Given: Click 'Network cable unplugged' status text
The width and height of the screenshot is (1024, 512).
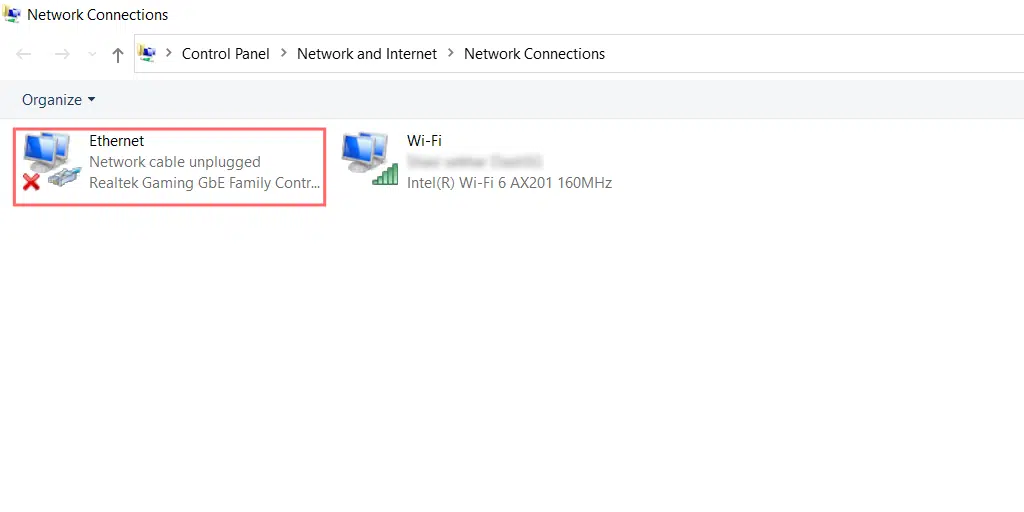Looking at the screenshot, I should (174, 161).
